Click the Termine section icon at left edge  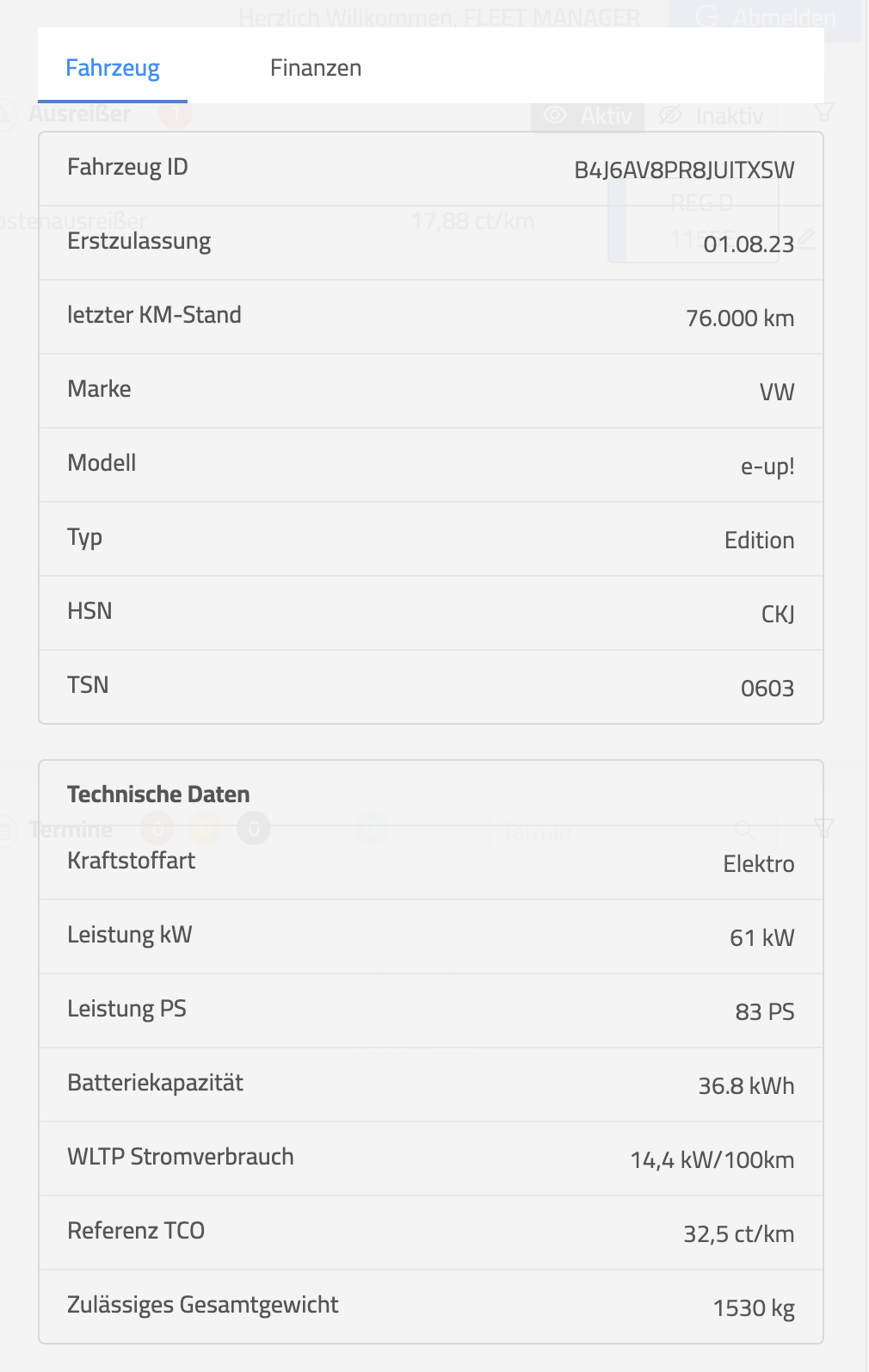tap(7, 830)
